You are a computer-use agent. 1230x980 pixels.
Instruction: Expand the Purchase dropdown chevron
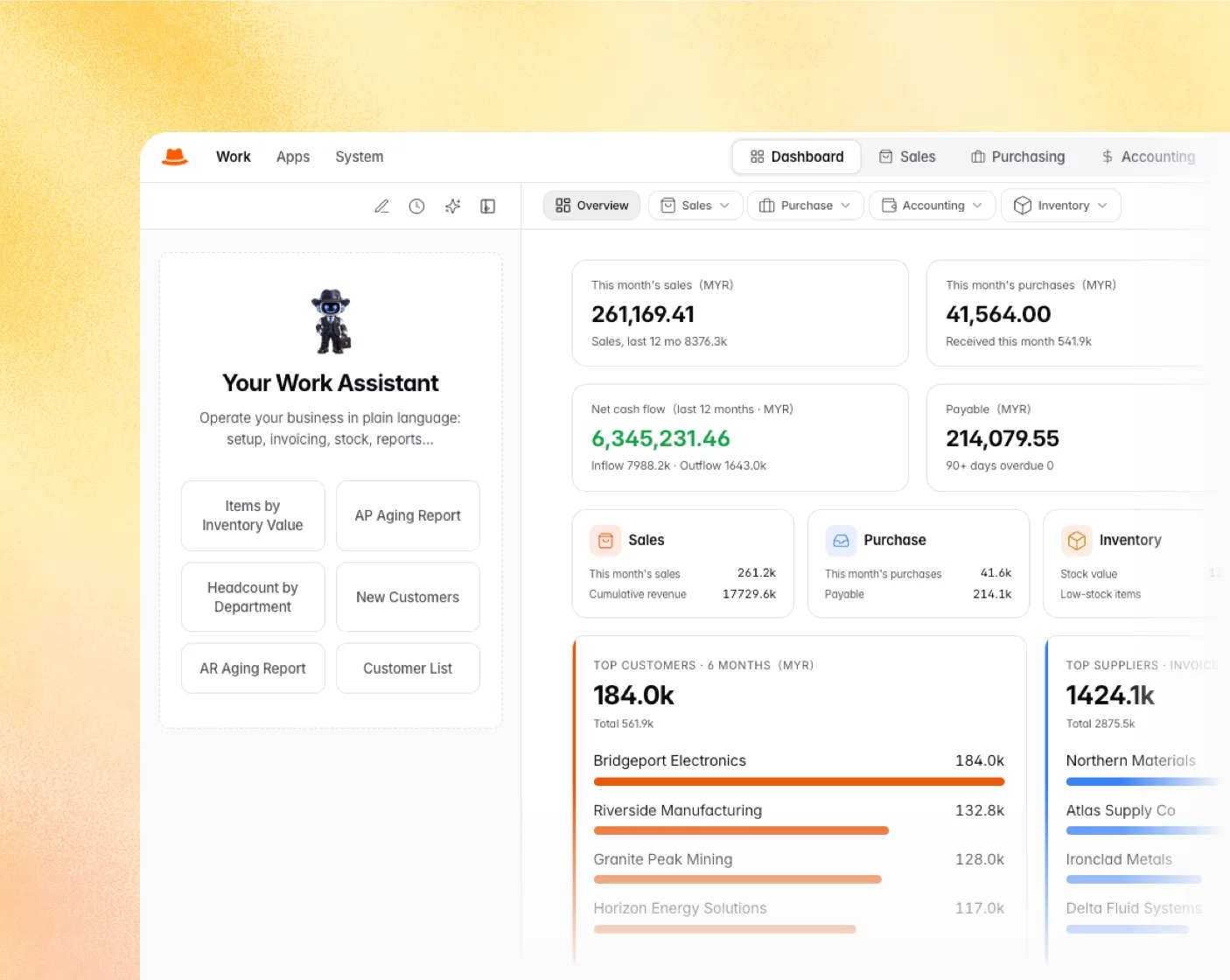(846, 206)
